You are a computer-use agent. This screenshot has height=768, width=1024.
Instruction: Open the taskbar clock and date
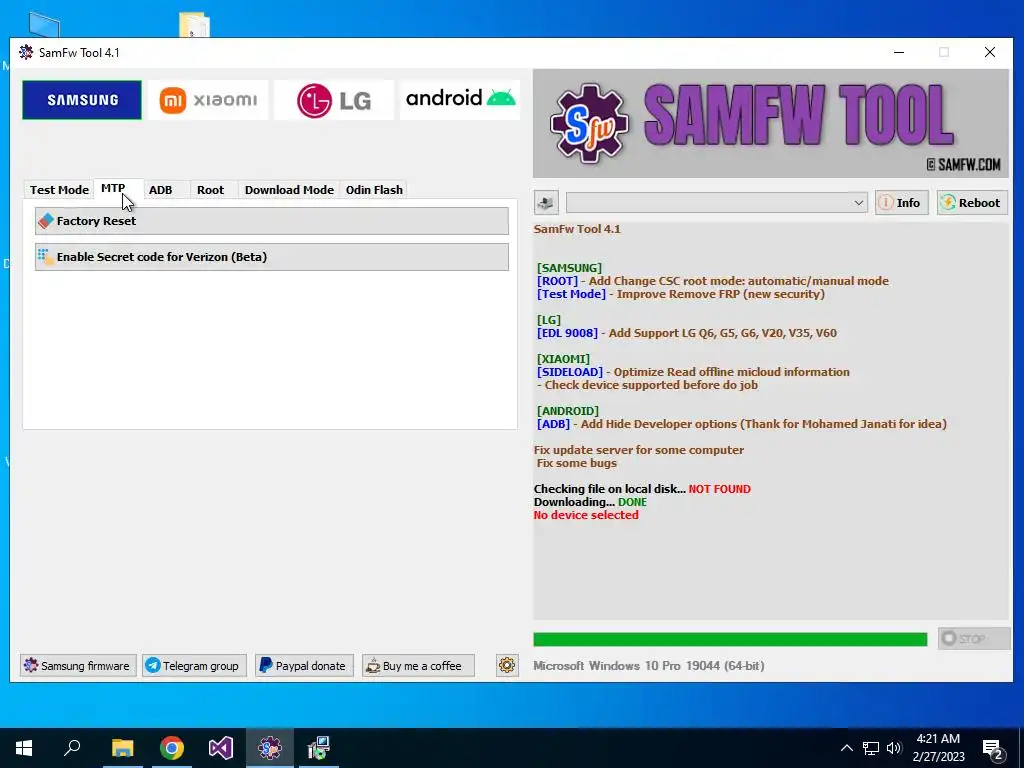click(938, 748)
